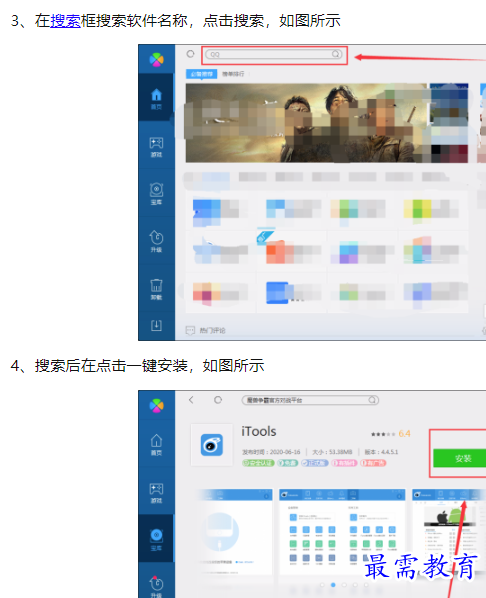Click the refresh circle in step 4 screenshot
The width and height of the screenshot is (486, 598).
click(218, 400)
